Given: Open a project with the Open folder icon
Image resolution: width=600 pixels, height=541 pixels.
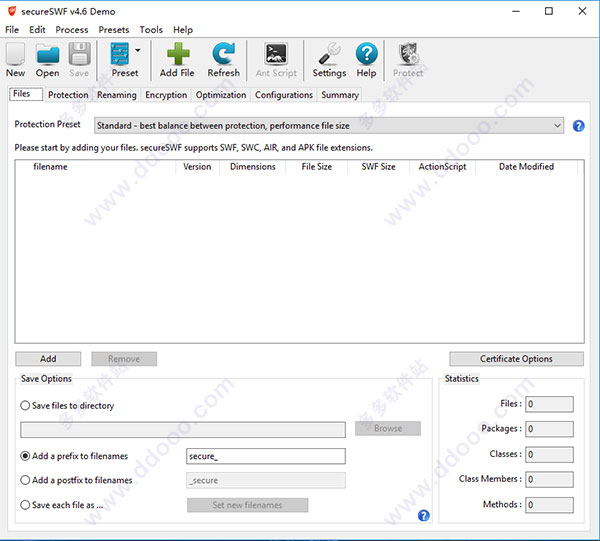Looking at the screenshot, I should tap(47, 56).
